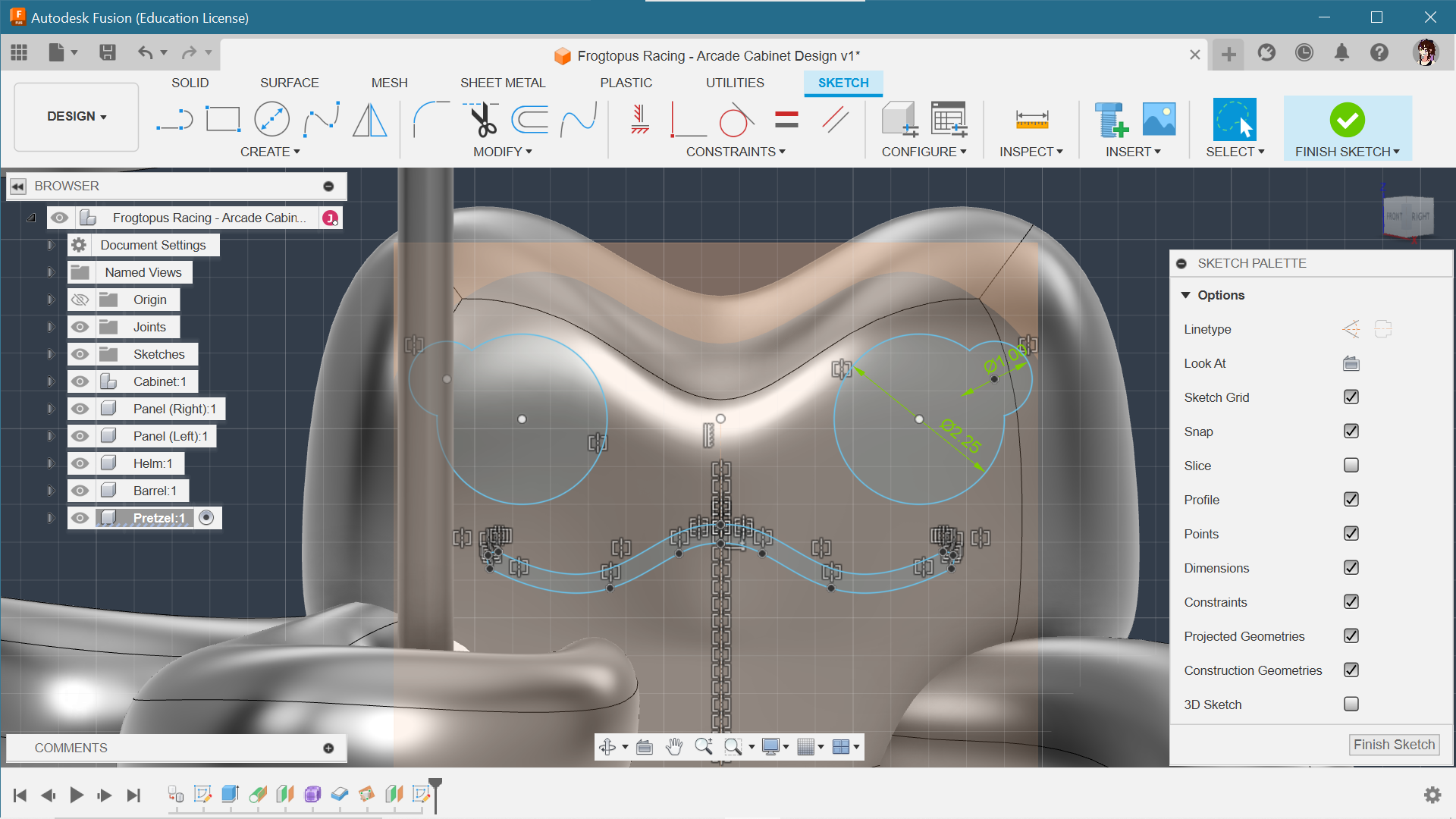
Task: Select the Mirror sketch tool
Action: 370,120
